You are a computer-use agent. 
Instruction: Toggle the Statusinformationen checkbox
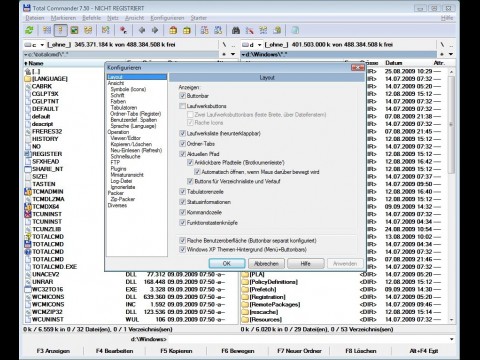tap(182, 202)
